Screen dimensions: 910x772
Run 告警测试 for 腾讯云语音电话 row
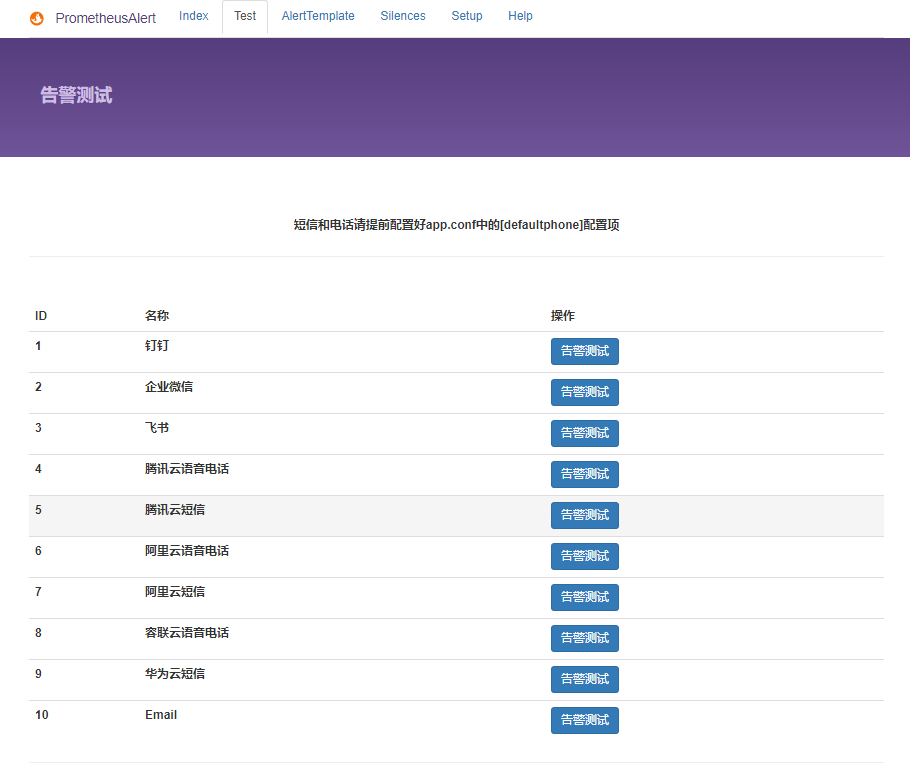point(584,474)
